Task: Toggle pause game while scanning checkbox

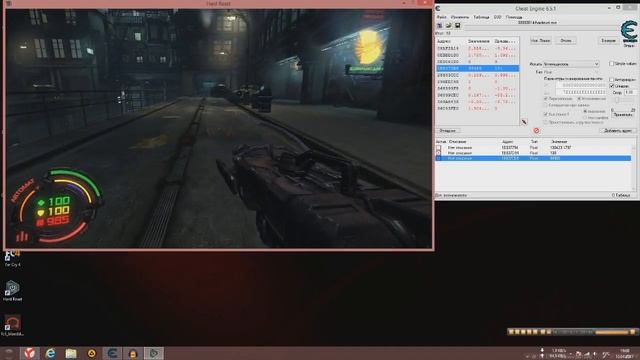Action: [546, 122]
